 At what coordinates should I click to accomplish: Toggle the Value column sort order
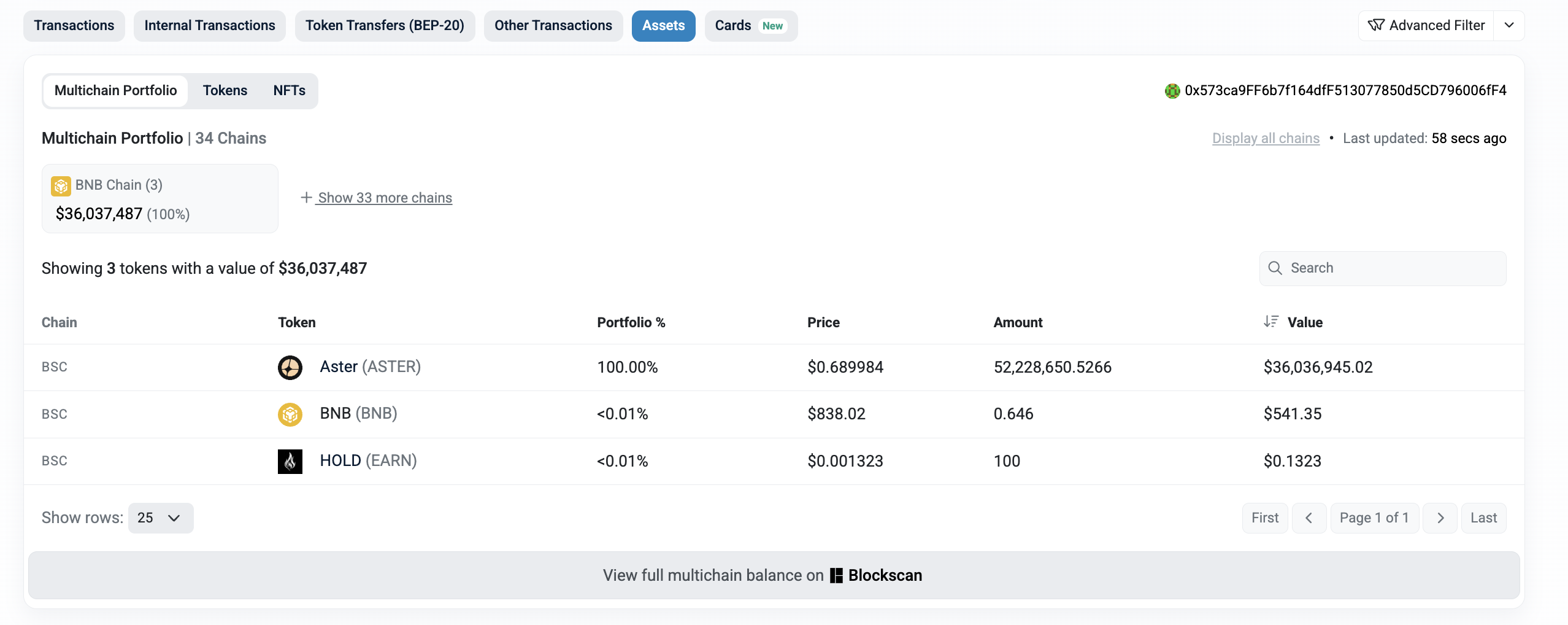[1270, 321]
